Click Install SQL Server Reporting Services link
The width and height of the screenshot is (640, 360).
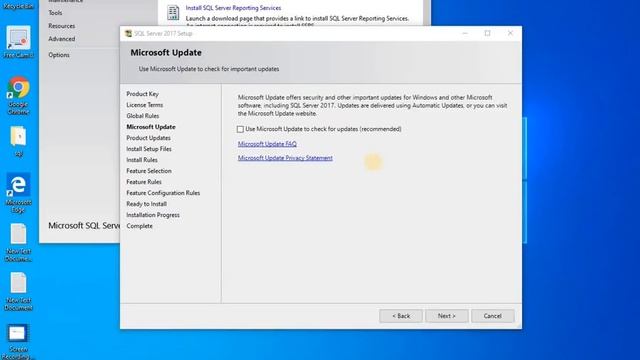[x=233, y=8]
